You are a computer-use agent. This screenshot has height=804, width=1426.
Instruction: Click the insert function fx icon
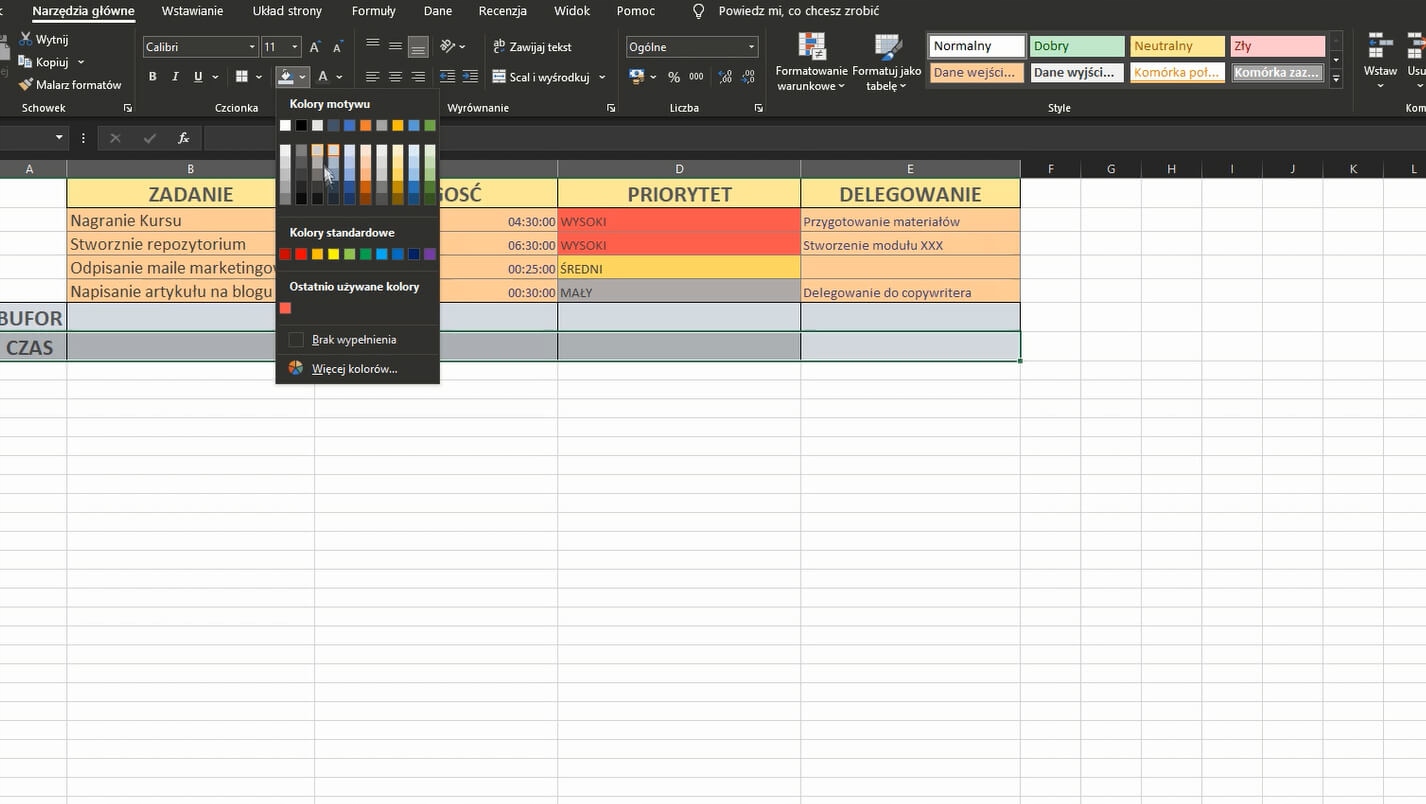[184, 138]
